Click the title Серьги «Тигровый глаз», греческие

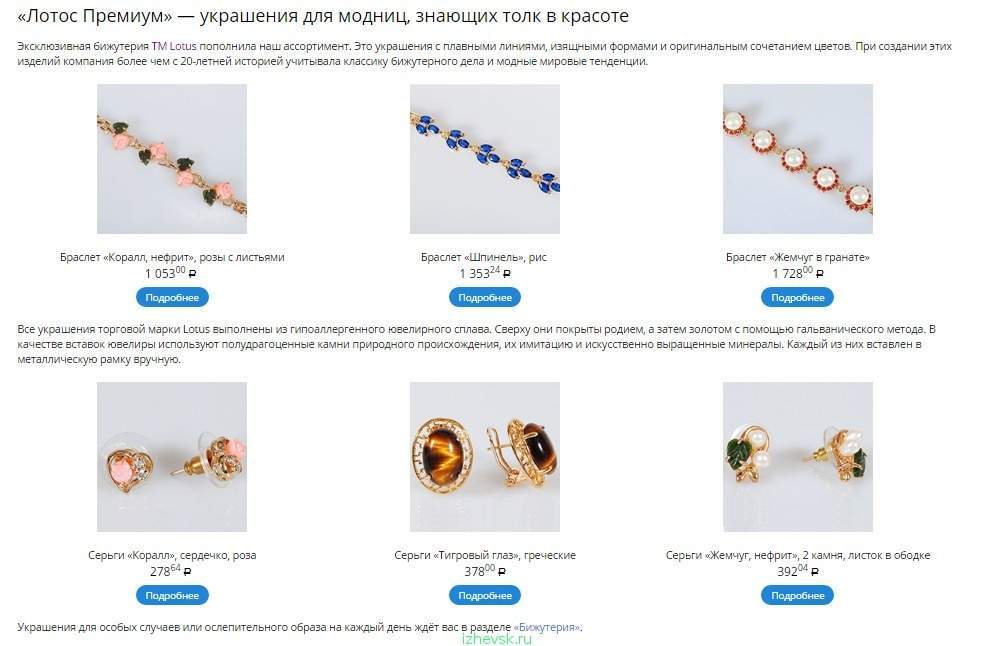pyautogui.click(x=485, y=555)
